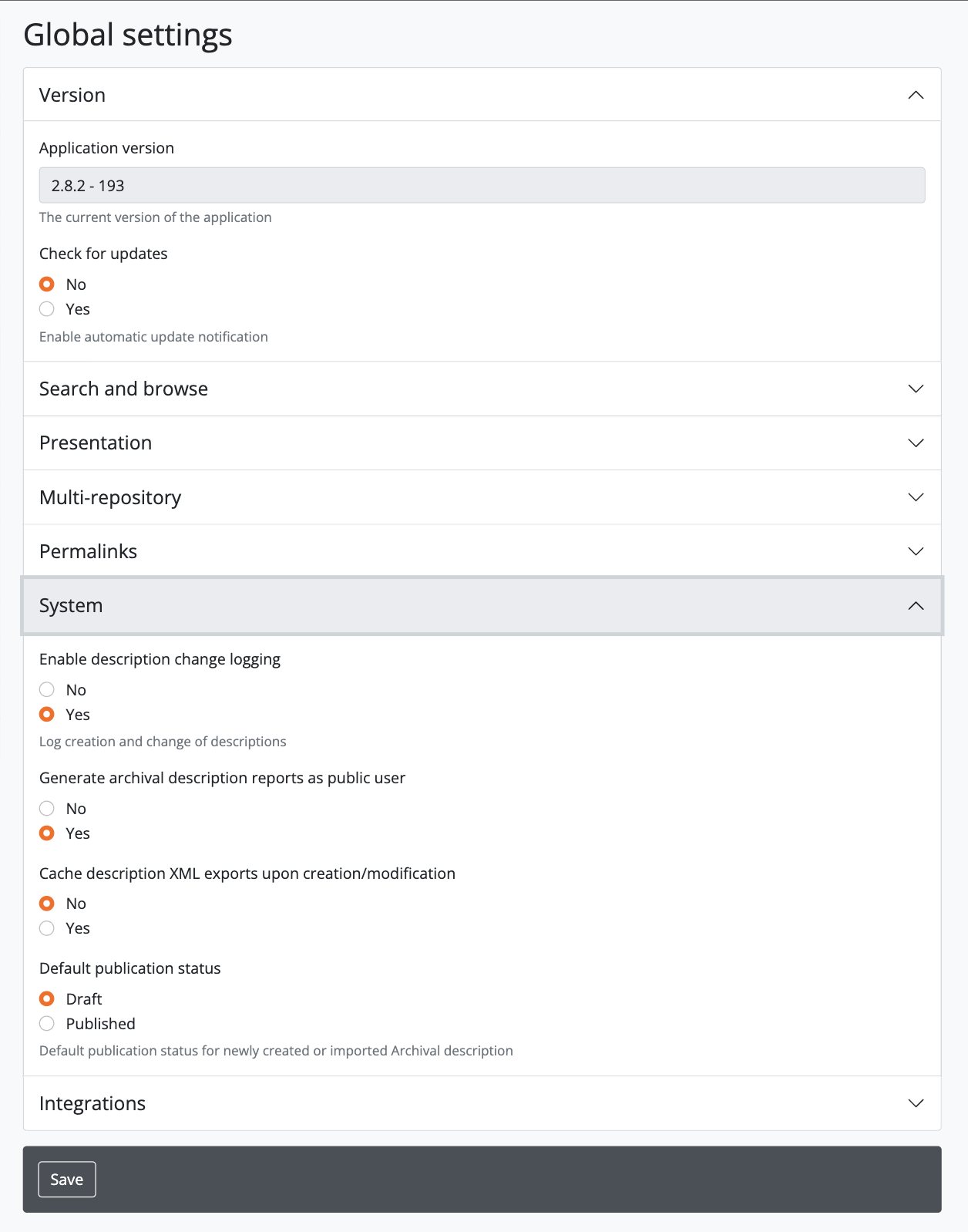Select Yes for Check for updates
Image resolution: width=968 pixels, height=1232 pixels.
click(x=47, y=309)
